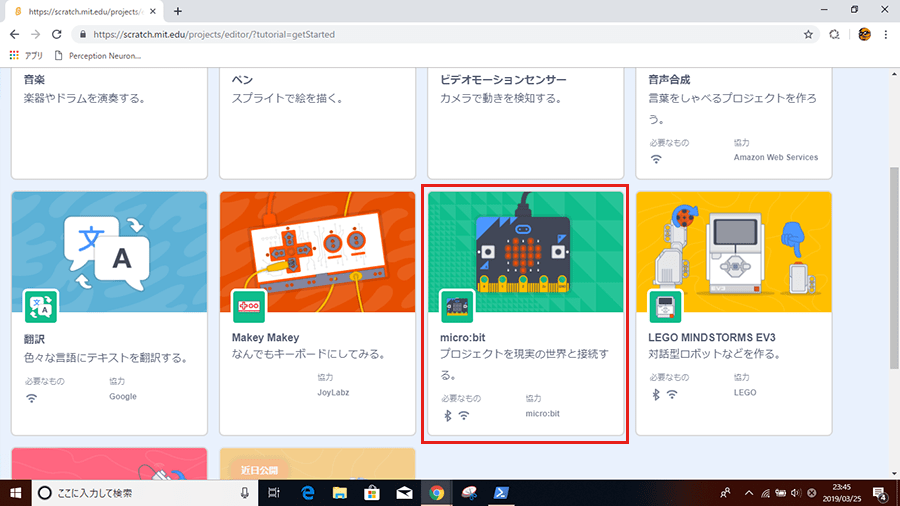
Task: Open the LEGO MINDSTORMS EV3 illustration
Action: tap(734, 252)
